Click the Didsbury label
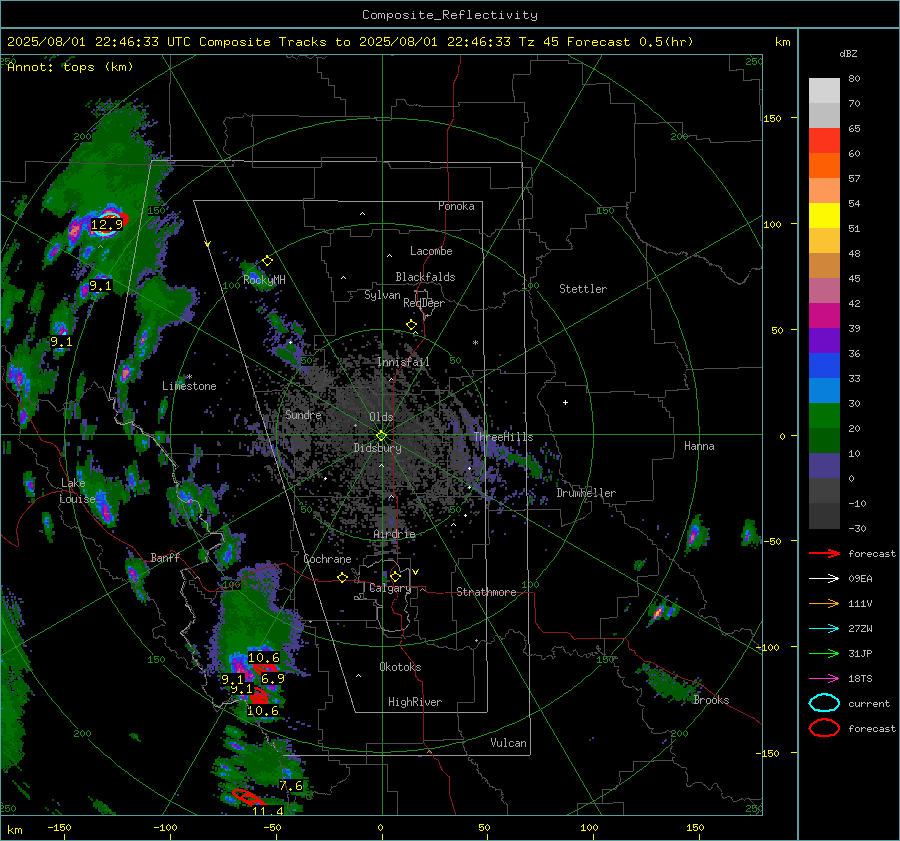 [x=377, y=448]
